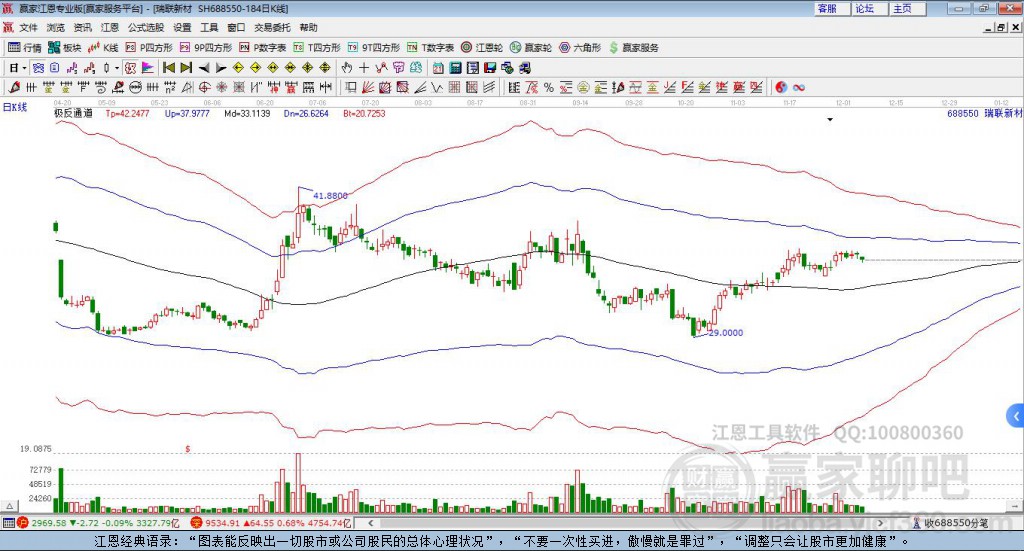This screenshot has width=1024, height=551.
Task: Open the calendar icon in the toolbar
Action: [438, 68]
